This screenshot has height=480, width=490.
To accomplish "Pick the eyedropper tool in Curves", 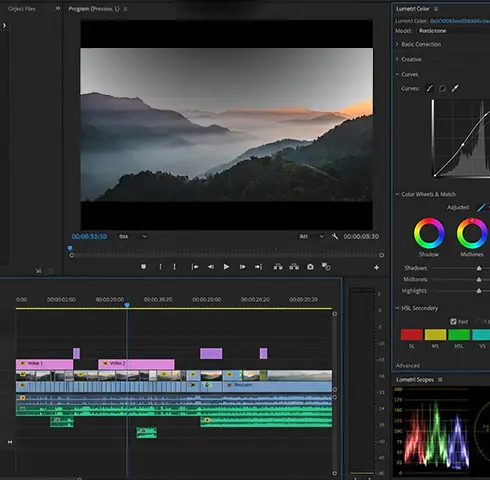I will click(455, 88).
